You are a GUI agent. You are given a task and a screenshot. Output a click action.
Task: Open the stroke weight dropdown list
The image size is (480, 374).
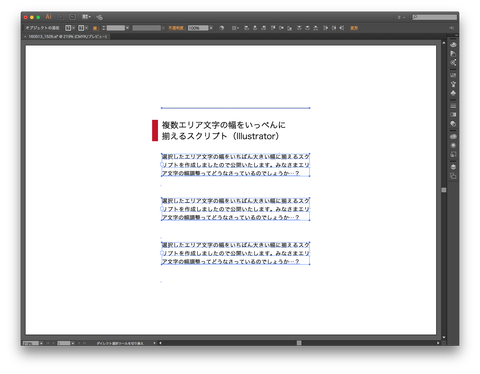point(127,28)
